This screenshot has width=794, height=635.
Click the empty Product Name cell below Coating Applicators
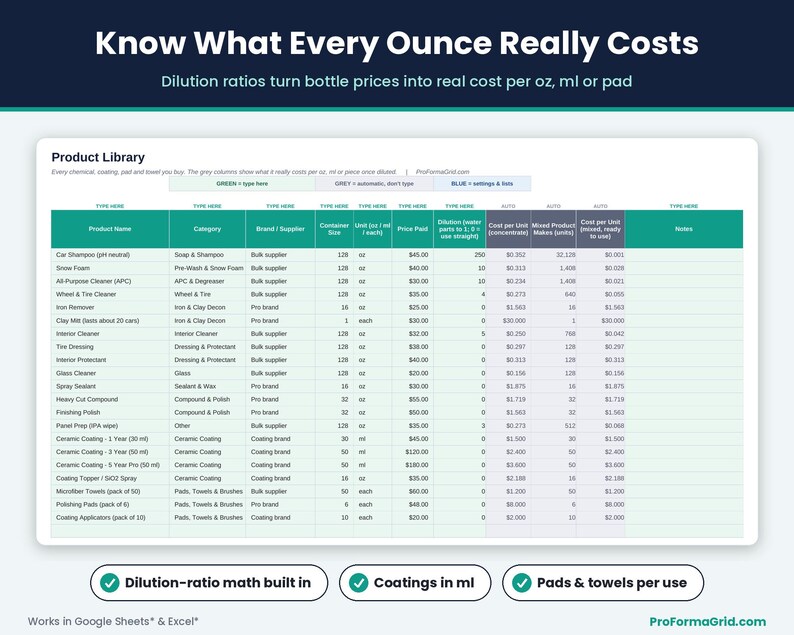(110, 531)
